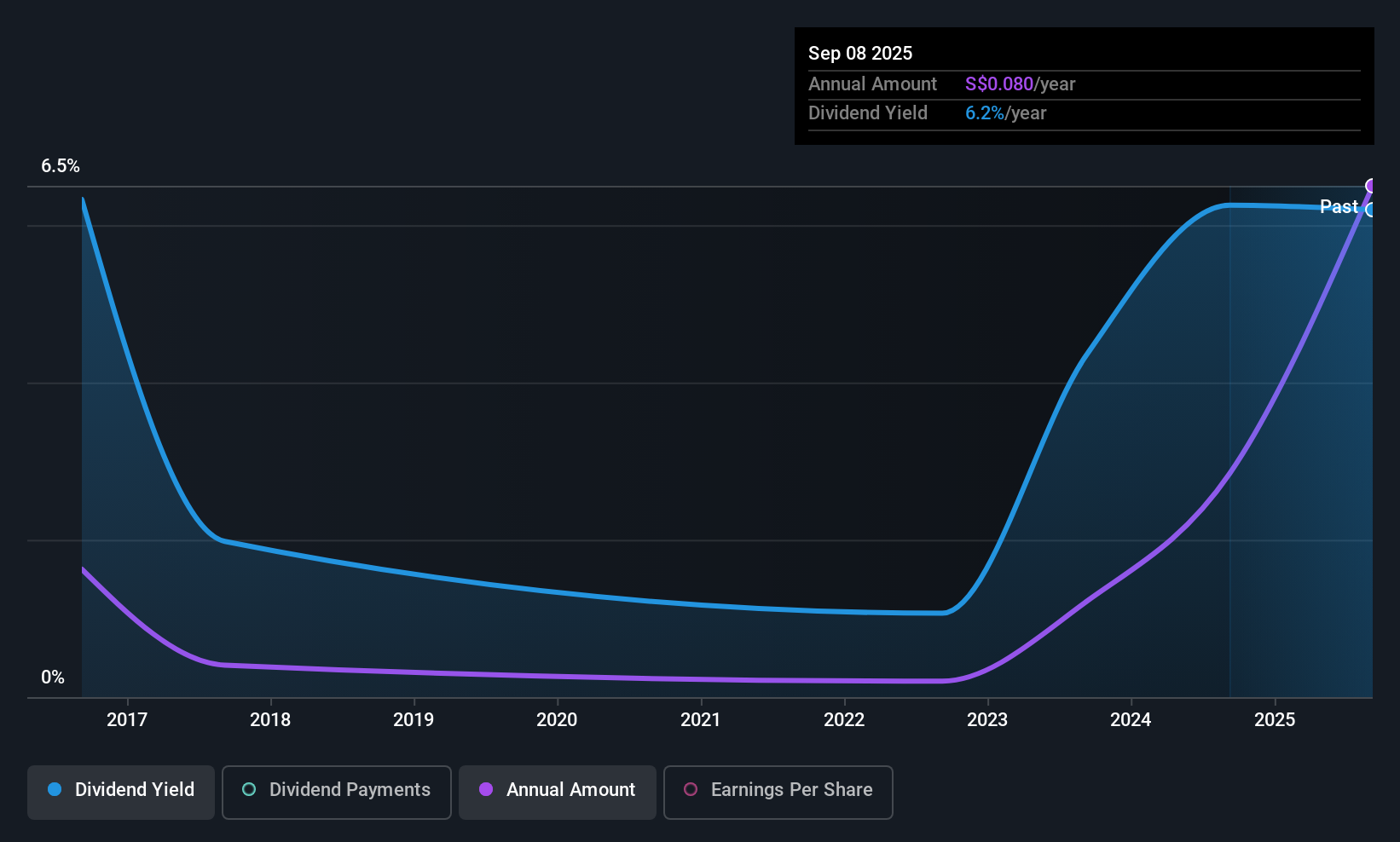Select the blue yield marker near Past label
1400x842 pixels.
[x=1371, y=211]
